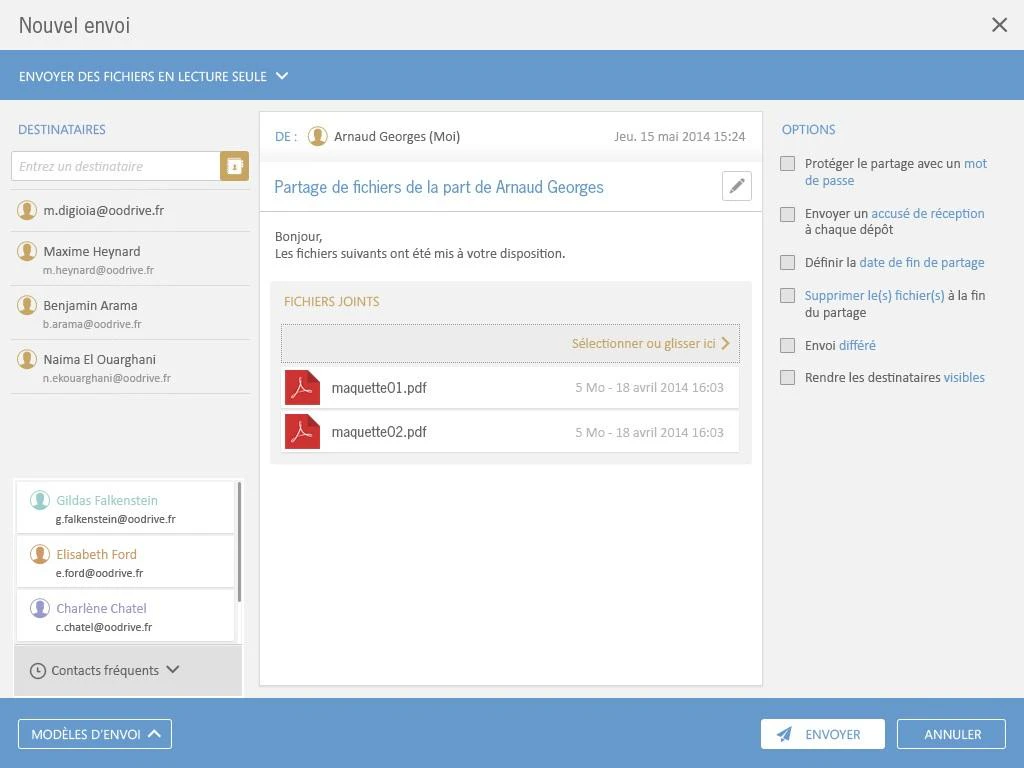This screenshot has width=1024, height=768.
Task: Click the clock icon next to Contacts fréquents
Action: (x=38, y=671)
